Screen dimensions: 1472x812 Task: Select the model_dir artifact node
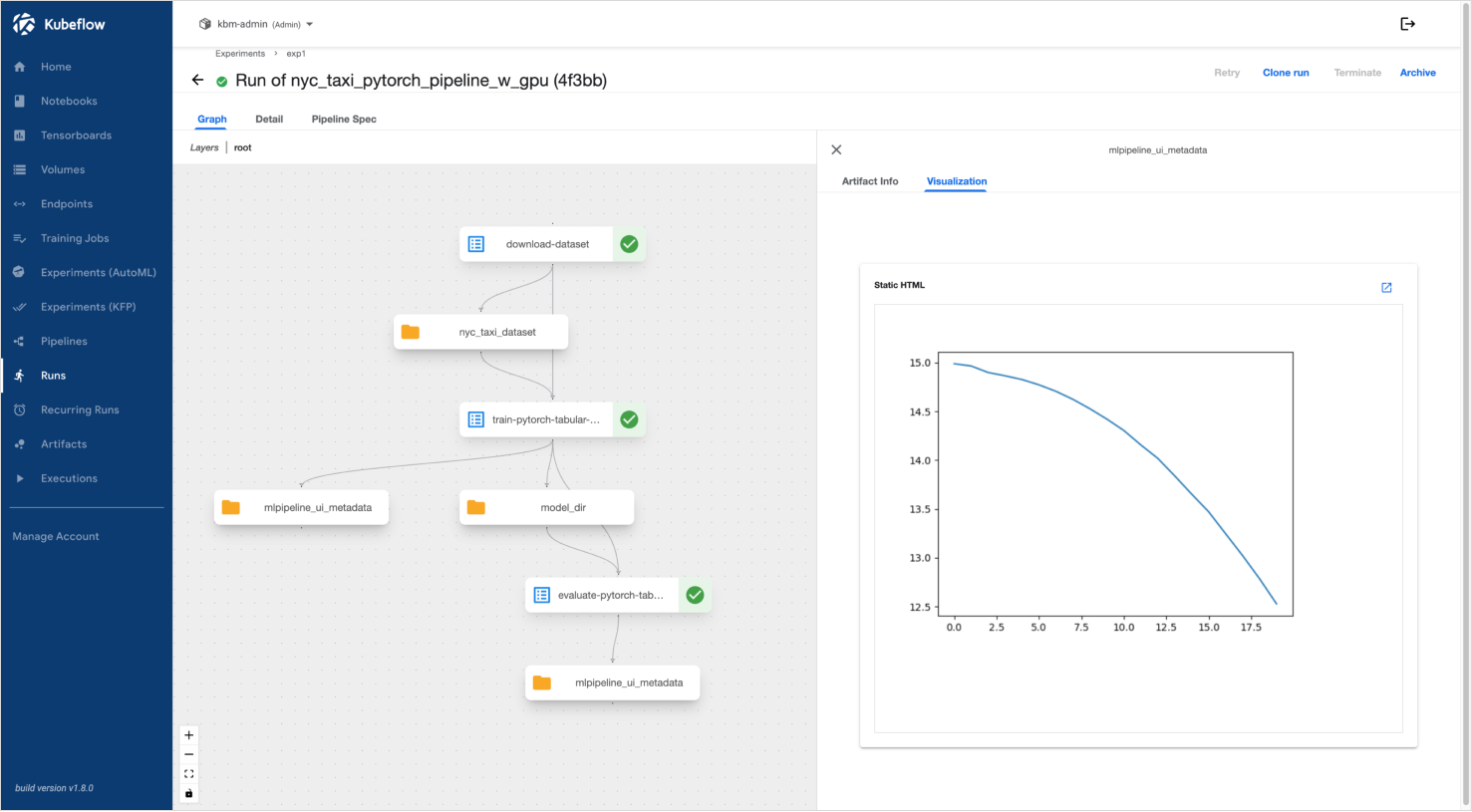tap(546, 507)
